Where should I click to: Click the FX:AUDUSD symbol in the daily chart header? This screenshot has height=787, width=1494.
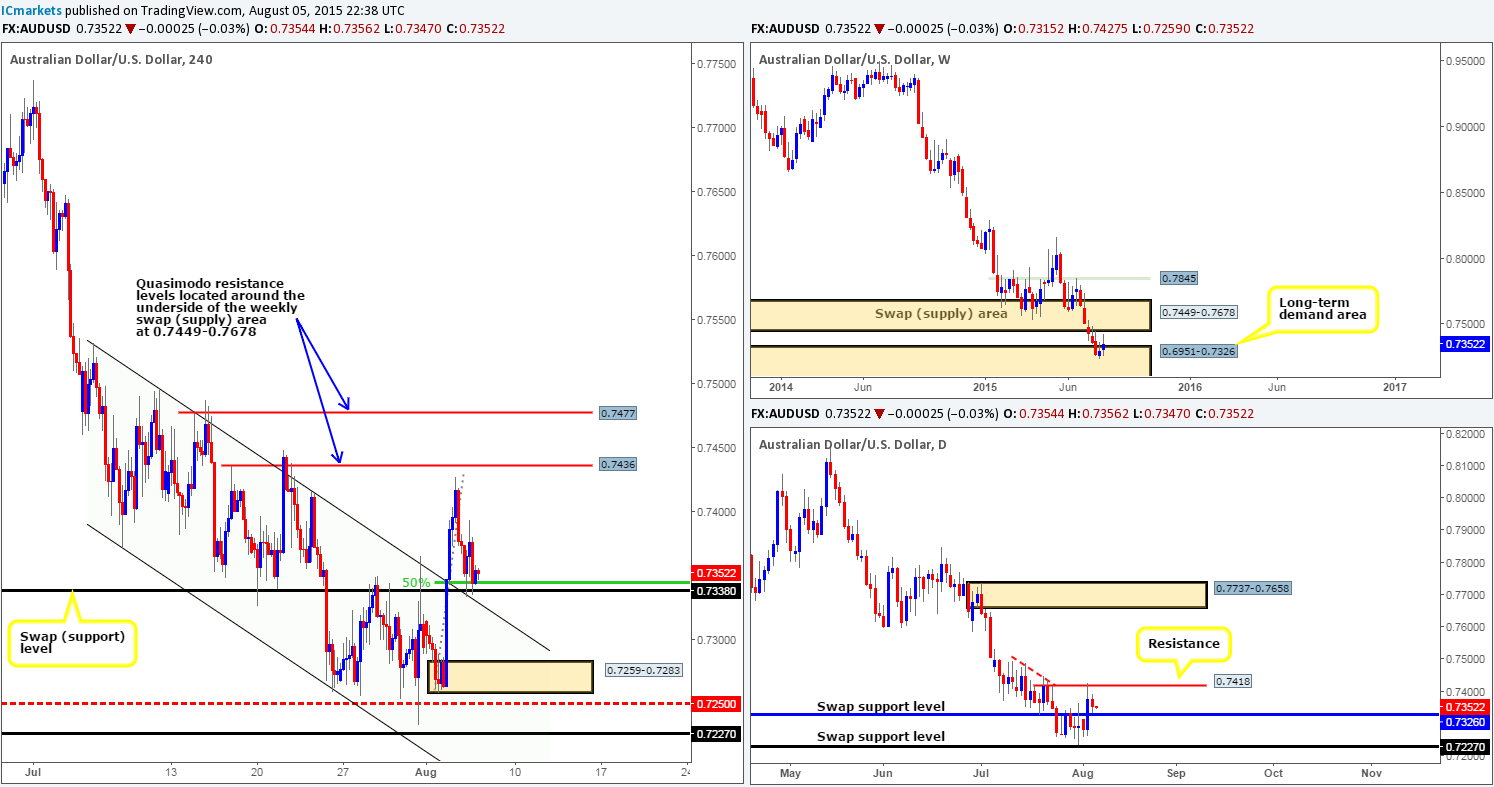click(x=784, y=413)
